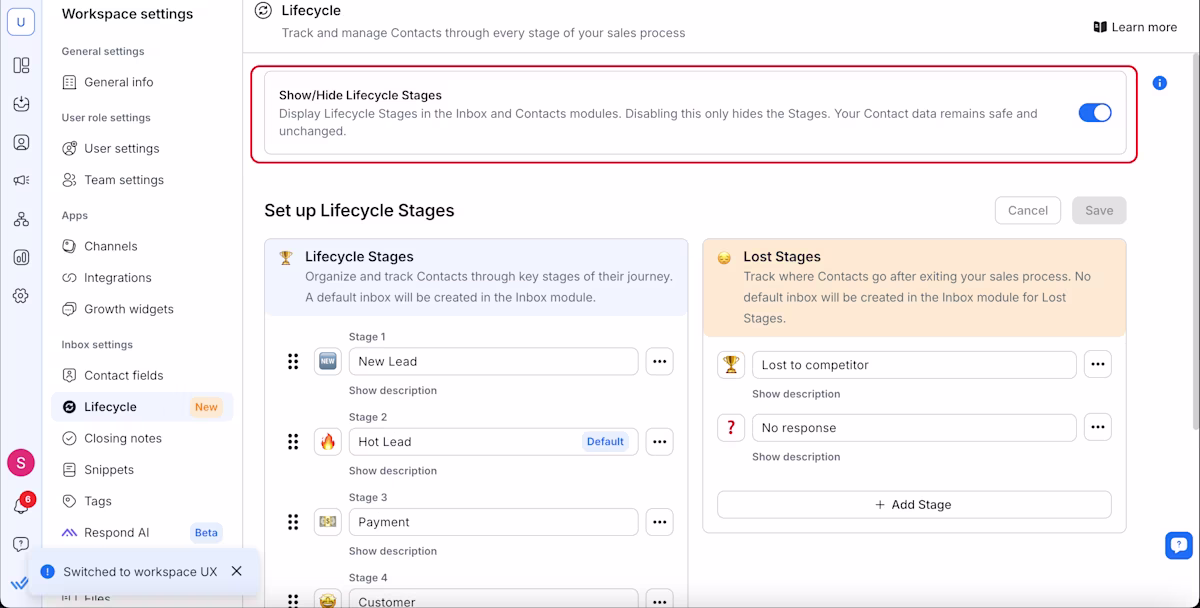Open the Workflows icon in the left rail
The image size is (1200, 608).
pyautogui.click(x=21, y=219)
